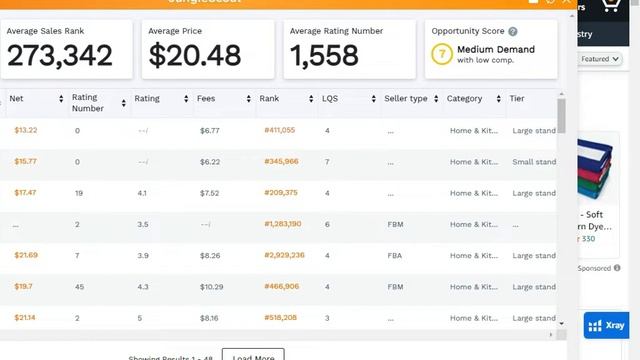Open rank #466,906 link
Screen dimensions: 640x360
(x=282, y=286)
